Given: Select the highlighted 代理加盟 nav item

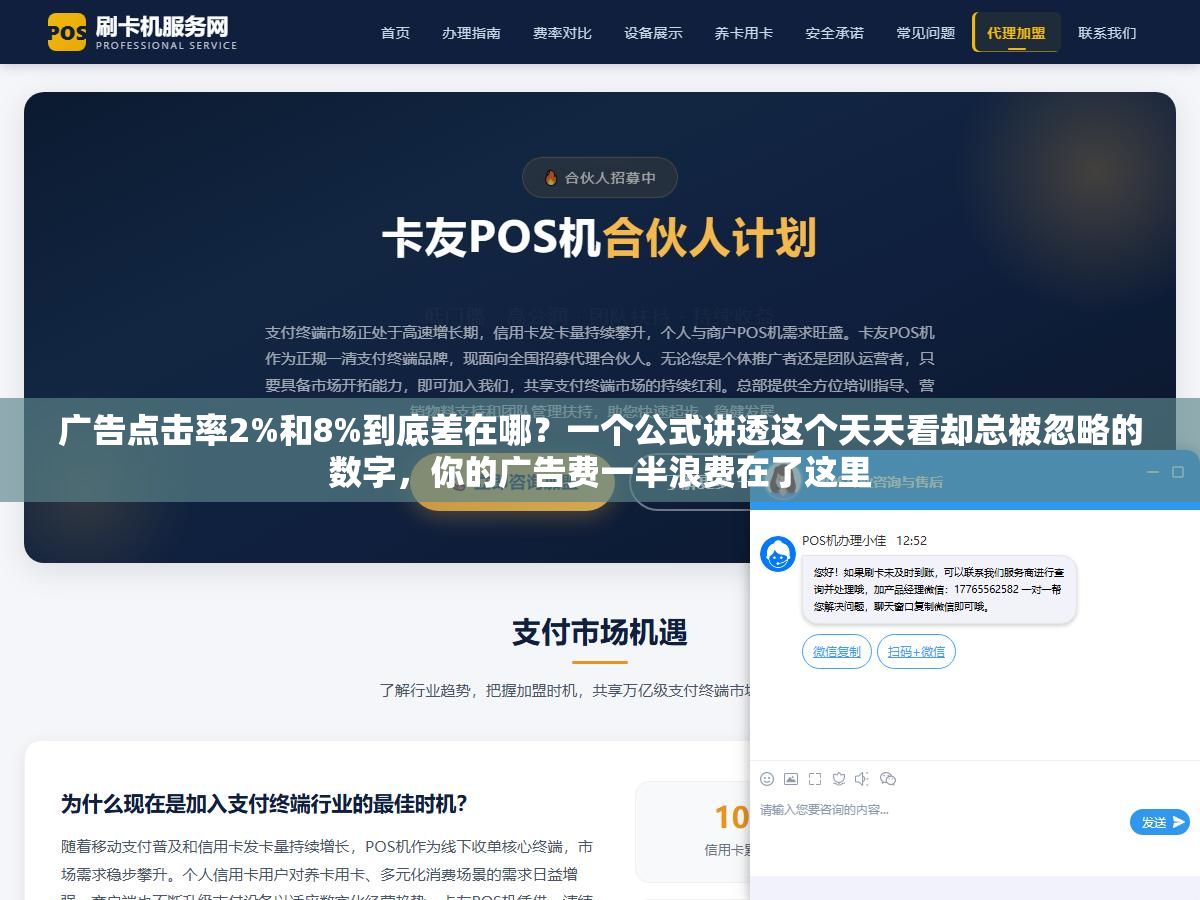Looking at the screenshot, I should click(1016, 32).
